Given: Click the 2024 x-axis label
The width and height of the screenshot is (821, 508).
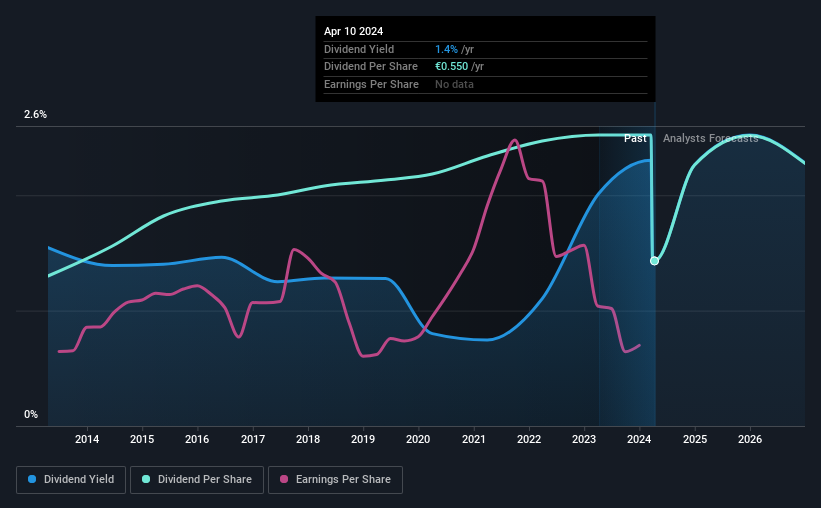Looking at the screenshot, I should click(639, 439).
